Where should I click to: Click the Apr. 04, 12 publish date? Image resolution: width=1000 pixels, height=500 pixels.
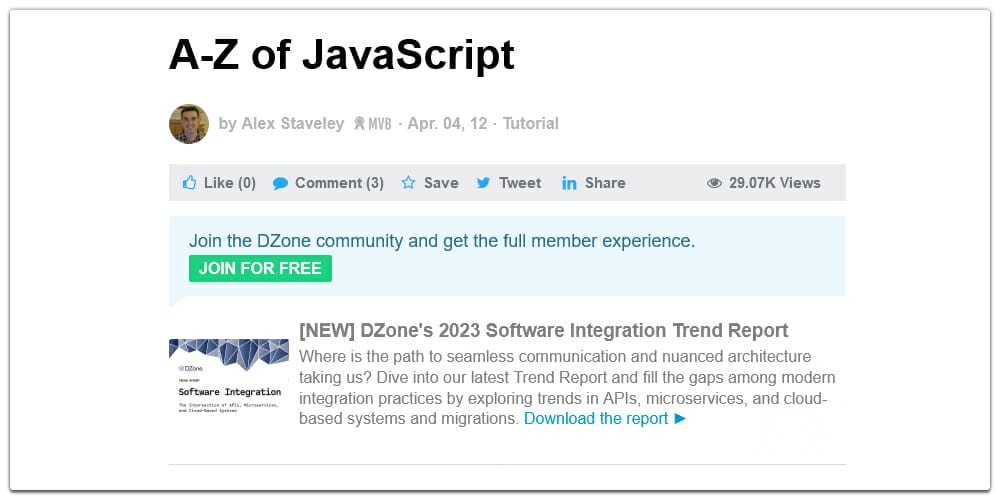point(447,124)
